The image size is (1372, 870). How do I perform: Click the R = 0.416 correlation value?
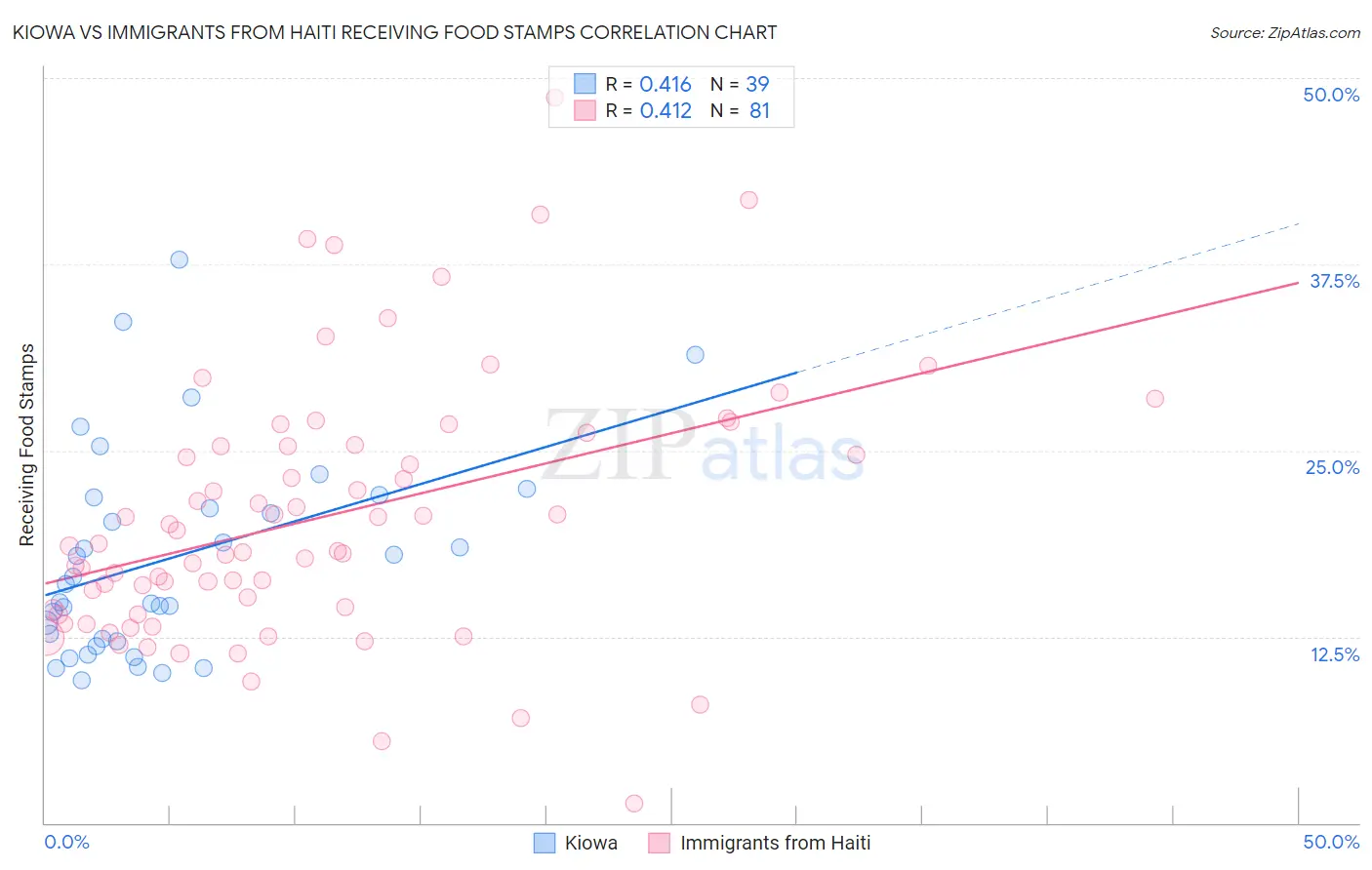click(649, 84)
